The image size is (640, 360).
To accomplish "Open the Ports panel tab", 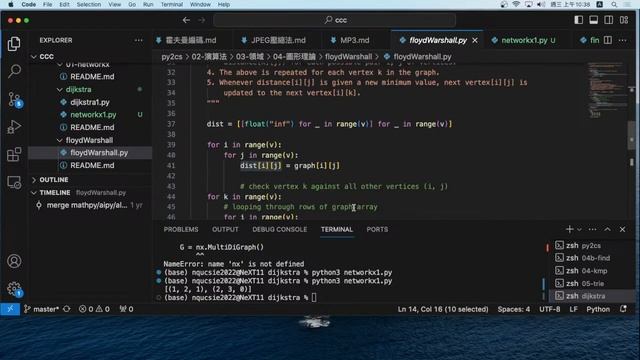I will click(377, 229).
